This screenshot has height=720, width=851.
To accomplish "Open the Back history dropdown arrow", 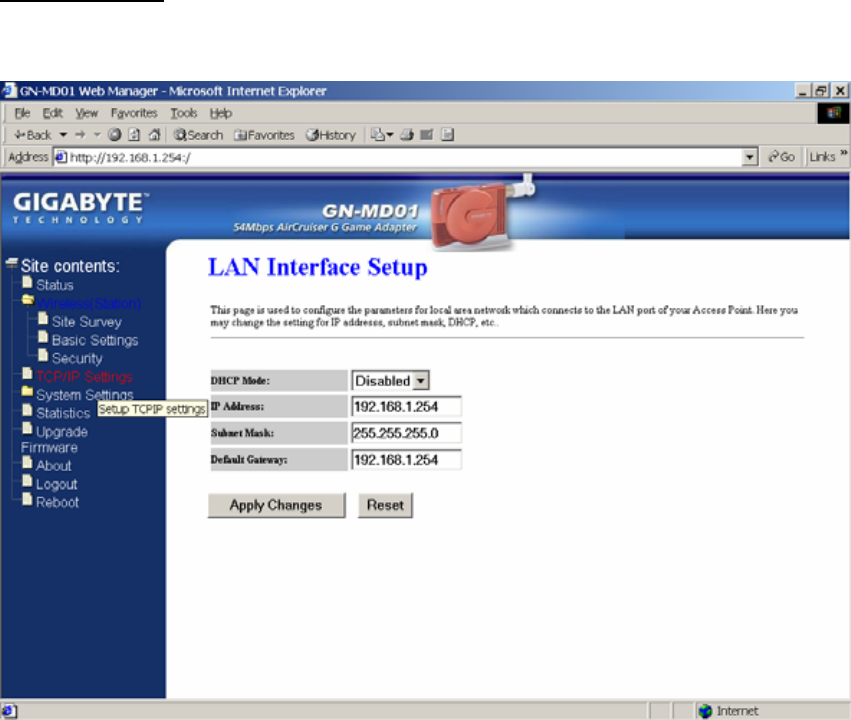I will 63,135.
